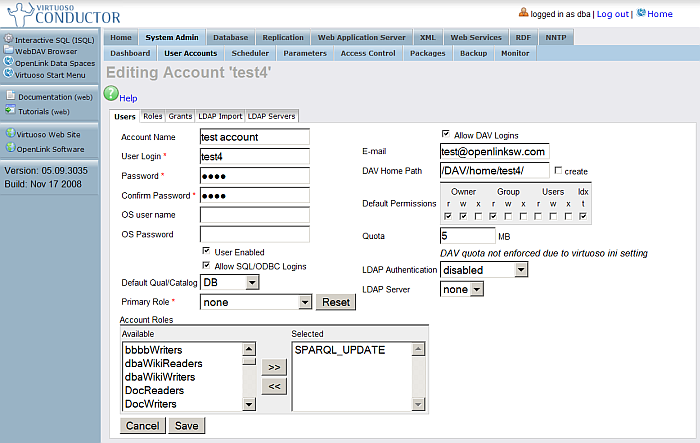Viewport: 700px width, 443px height.
Task: Check the create DAV home path box
Action: 558,170
